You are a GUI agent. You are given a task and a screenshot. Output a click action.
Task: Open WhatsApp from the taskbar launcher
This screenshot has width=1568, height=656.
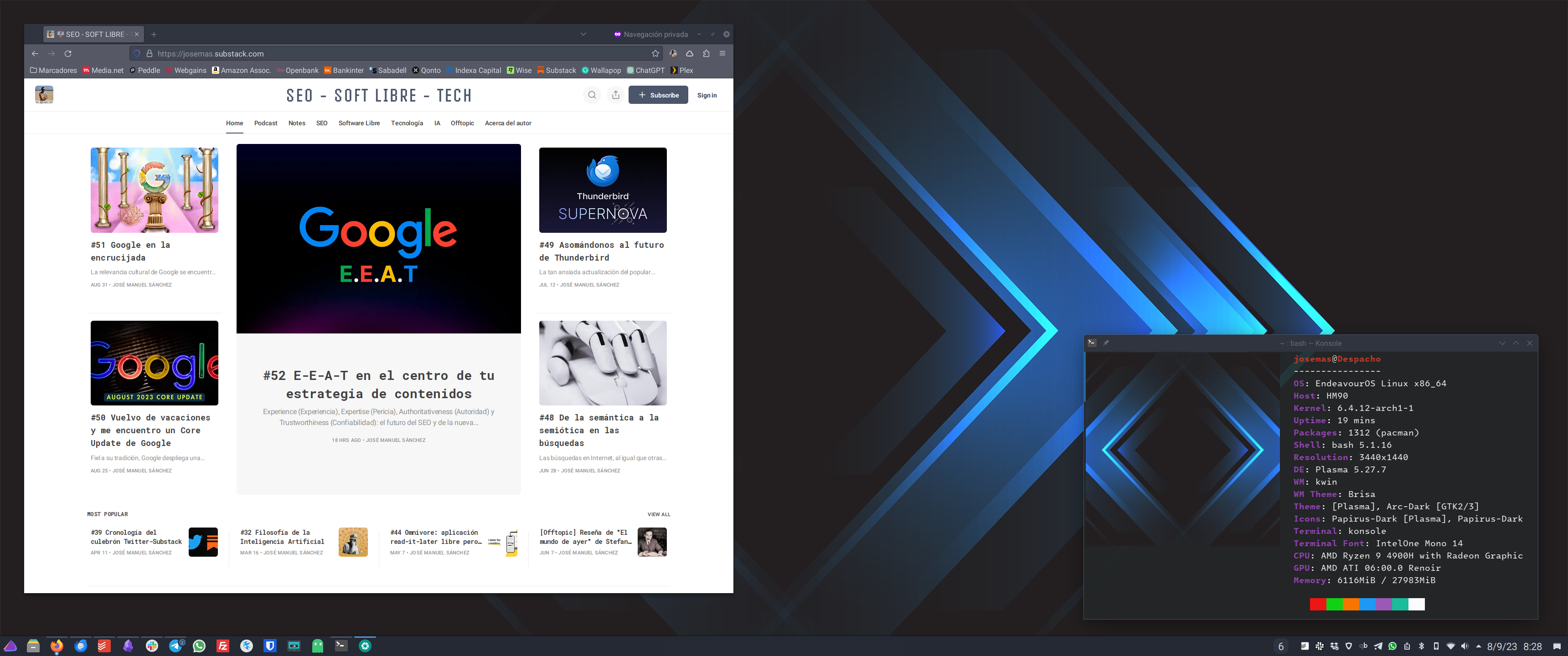coord(199,646)
